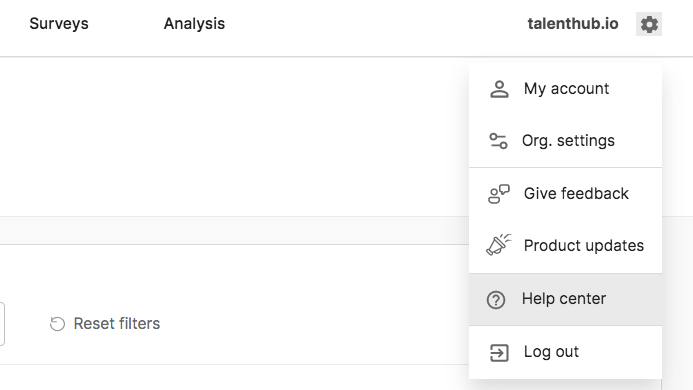Click the circular arrow Reset filters icon
This screenshot has height=390, width=693.
(57, 324)
